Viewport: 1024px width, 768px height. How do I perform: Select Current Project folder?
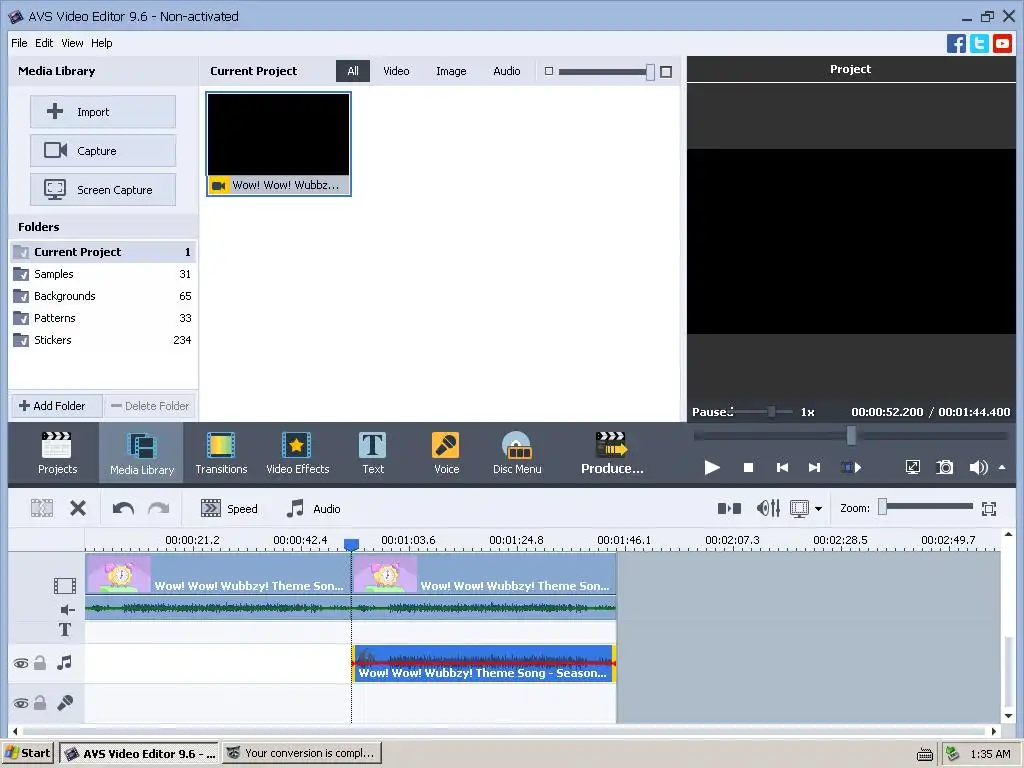coord(103,252)
